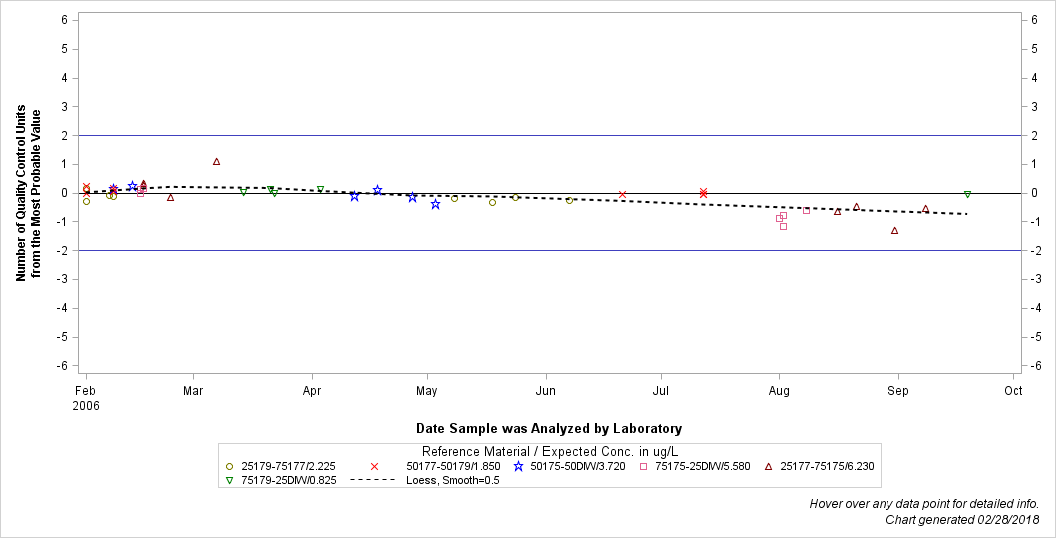Select the legend label 75179-25DIW/0.825
1056x538 pixels.
coord(288,480)
